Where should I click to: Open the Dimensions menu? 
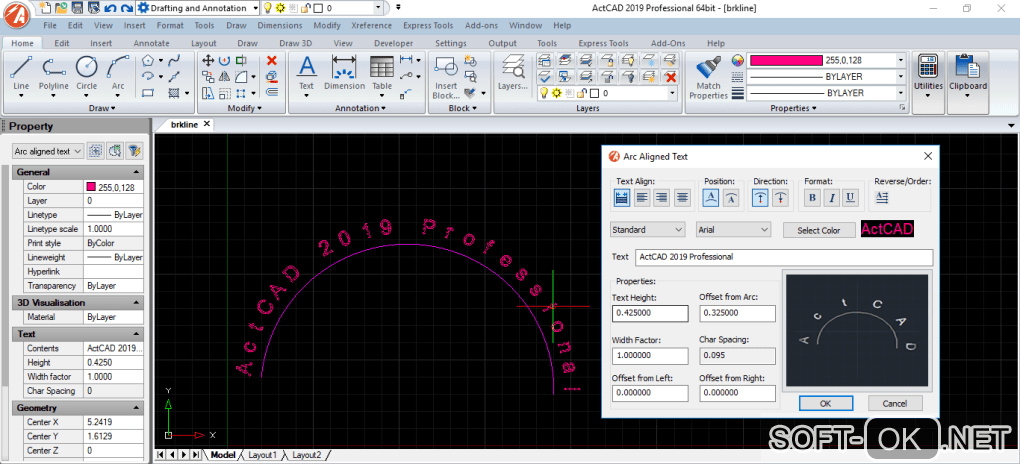tap(280, 25)
